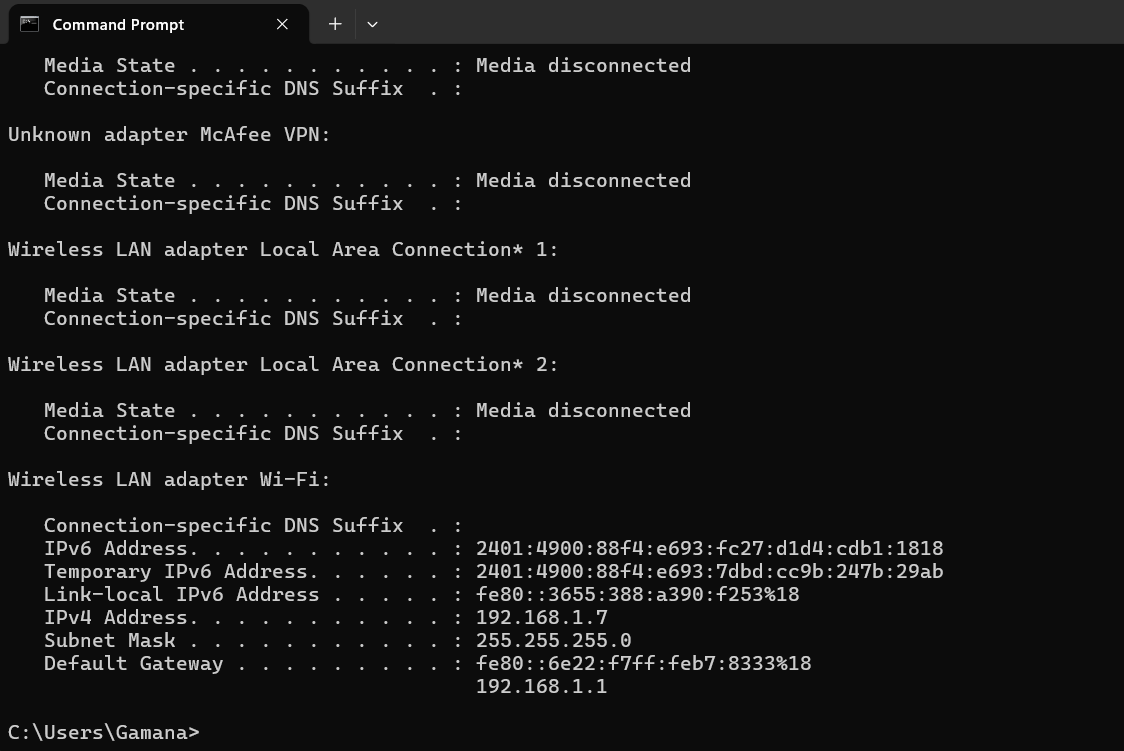The height and width of the screenshot is (751, 1124).
Task: Click the IPv4 Address value 192.168.1.7
Action: (541, 617)
